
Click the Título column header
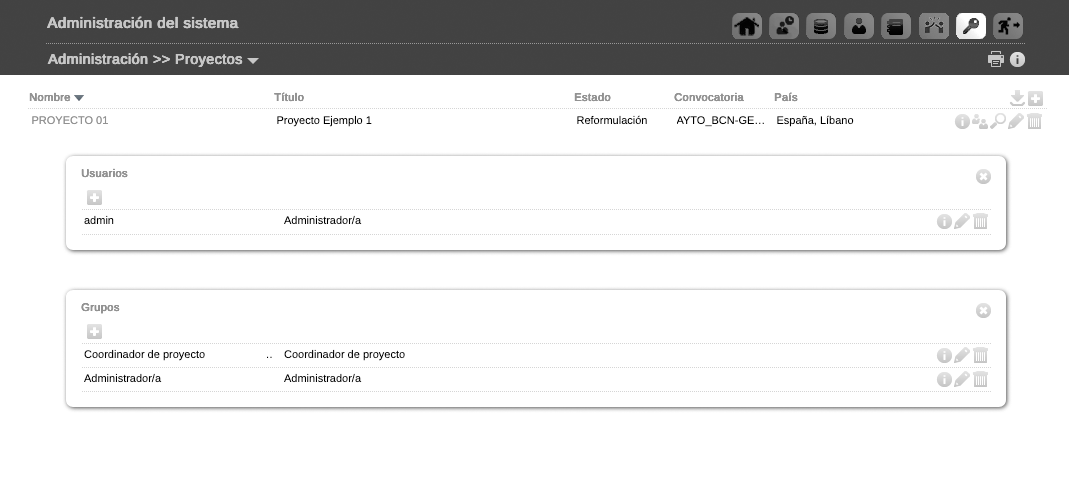[289, 97]
